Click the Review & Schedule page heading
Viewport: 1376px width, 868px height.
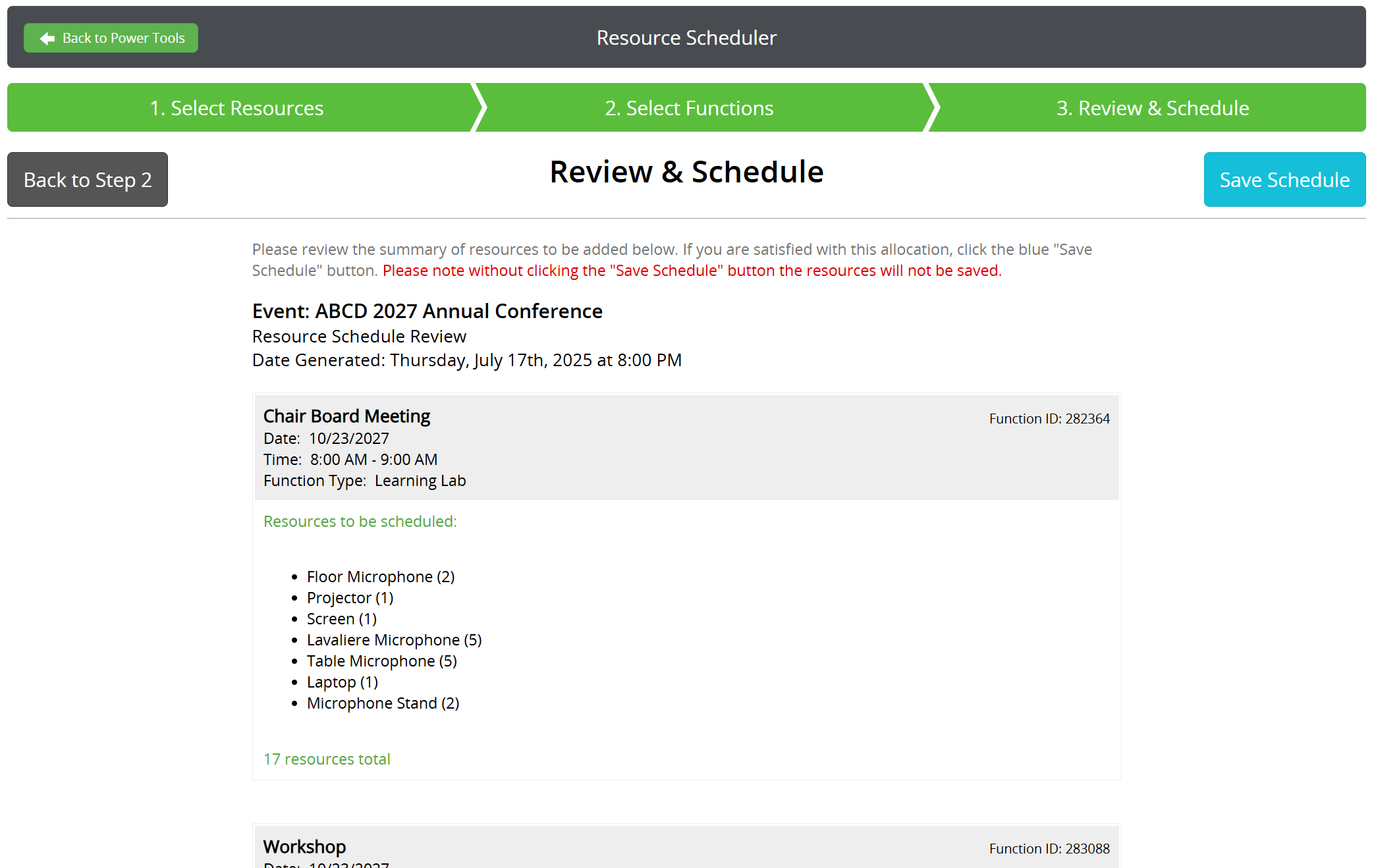686,172
